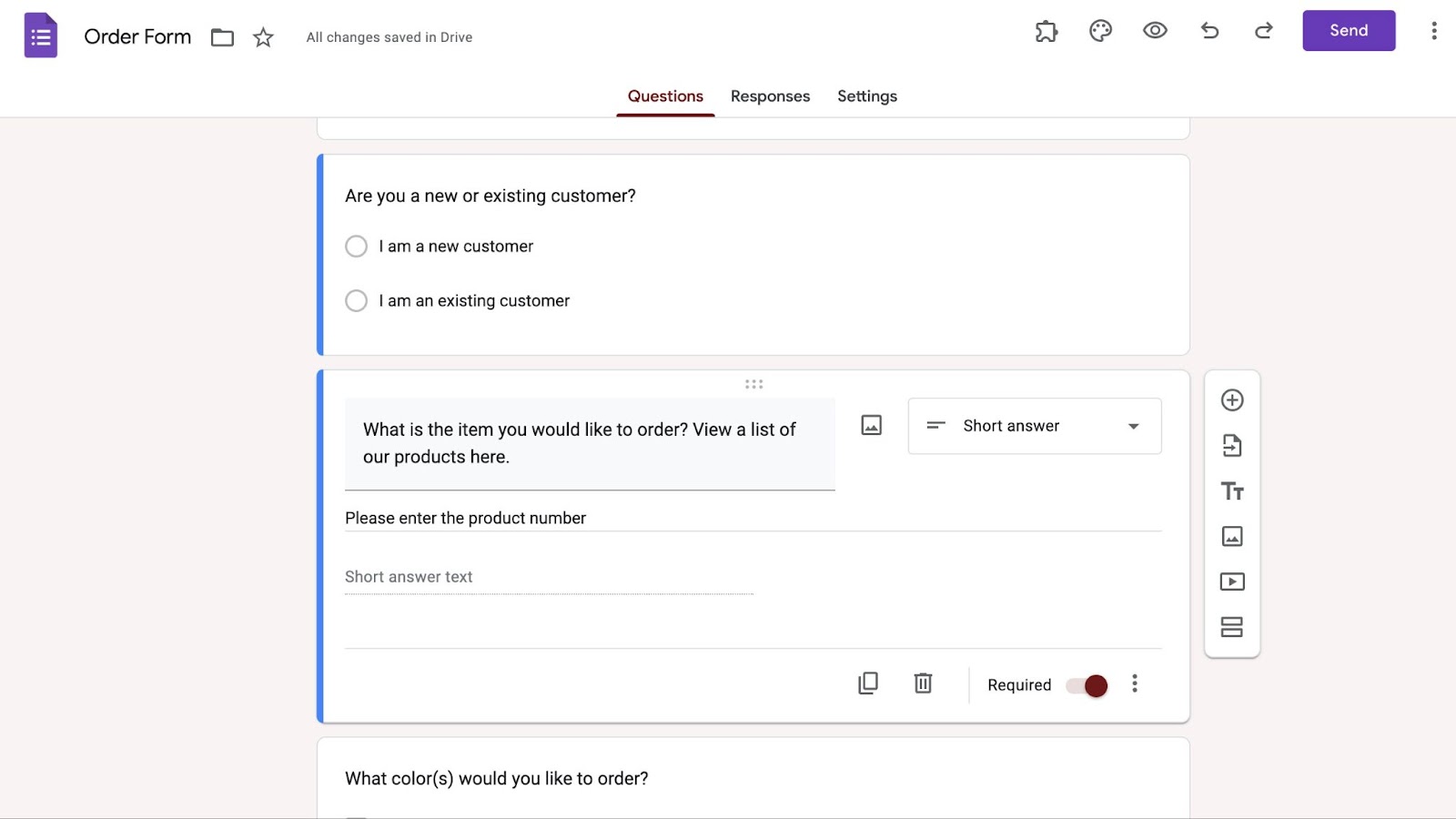The width and height of the screenshot is (1456, 819).
Task: Add an image from the side toolbar
Action: (1232, 537)
